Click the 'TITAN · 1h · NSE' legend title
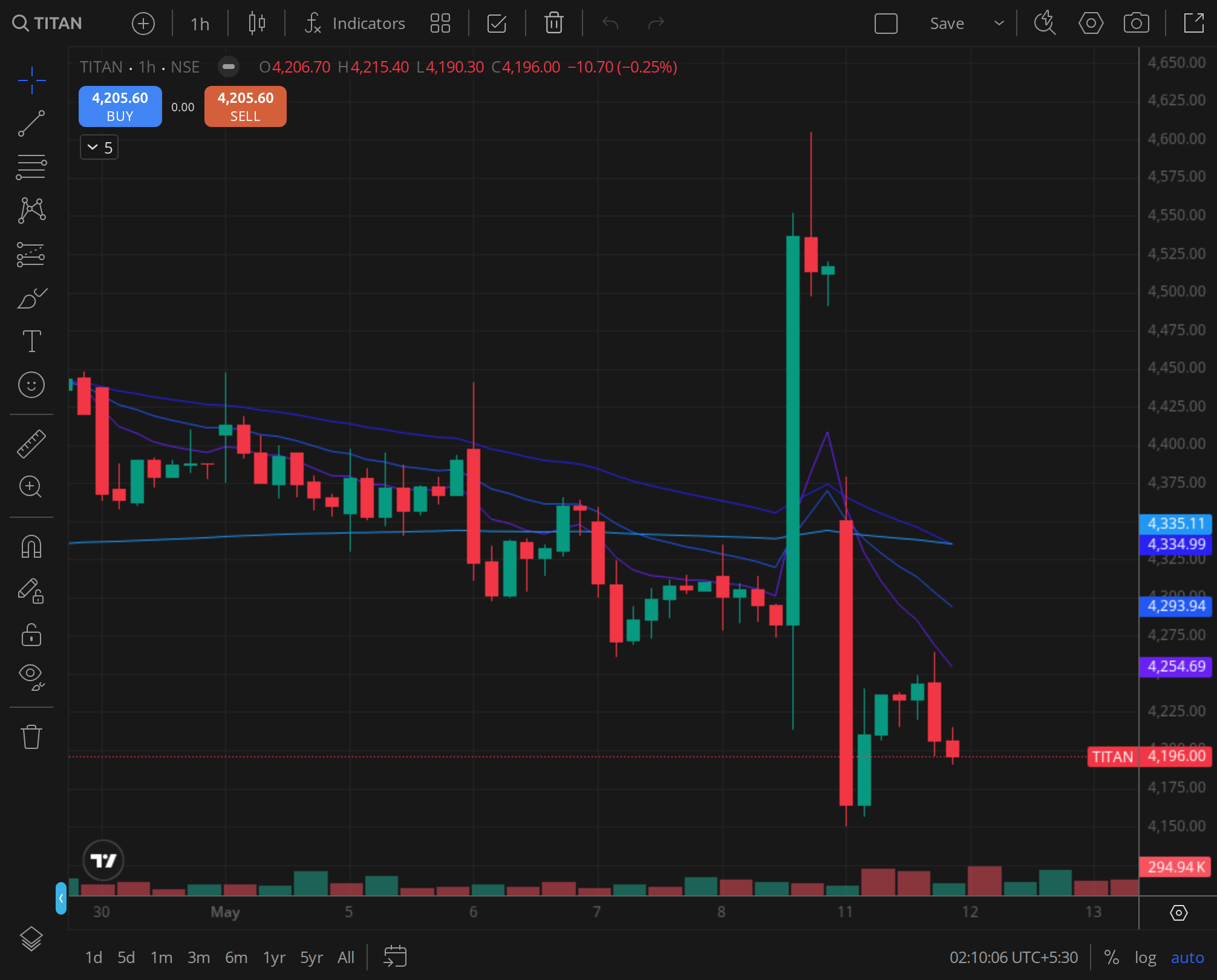This screenshot has height=980, width=1217. 140,67
